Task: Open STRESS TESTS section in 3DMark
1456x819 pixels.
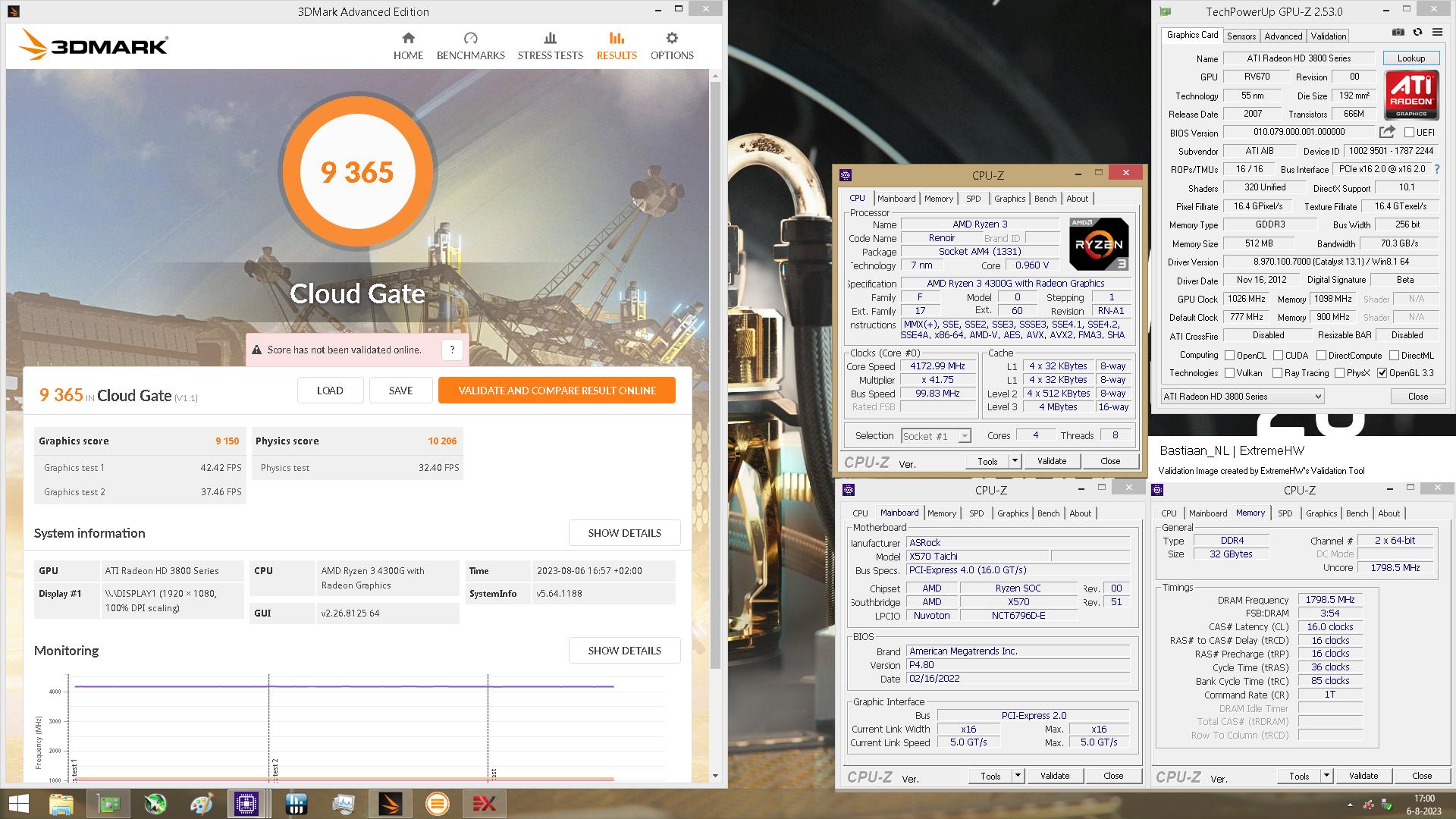Action: [550, 45]
